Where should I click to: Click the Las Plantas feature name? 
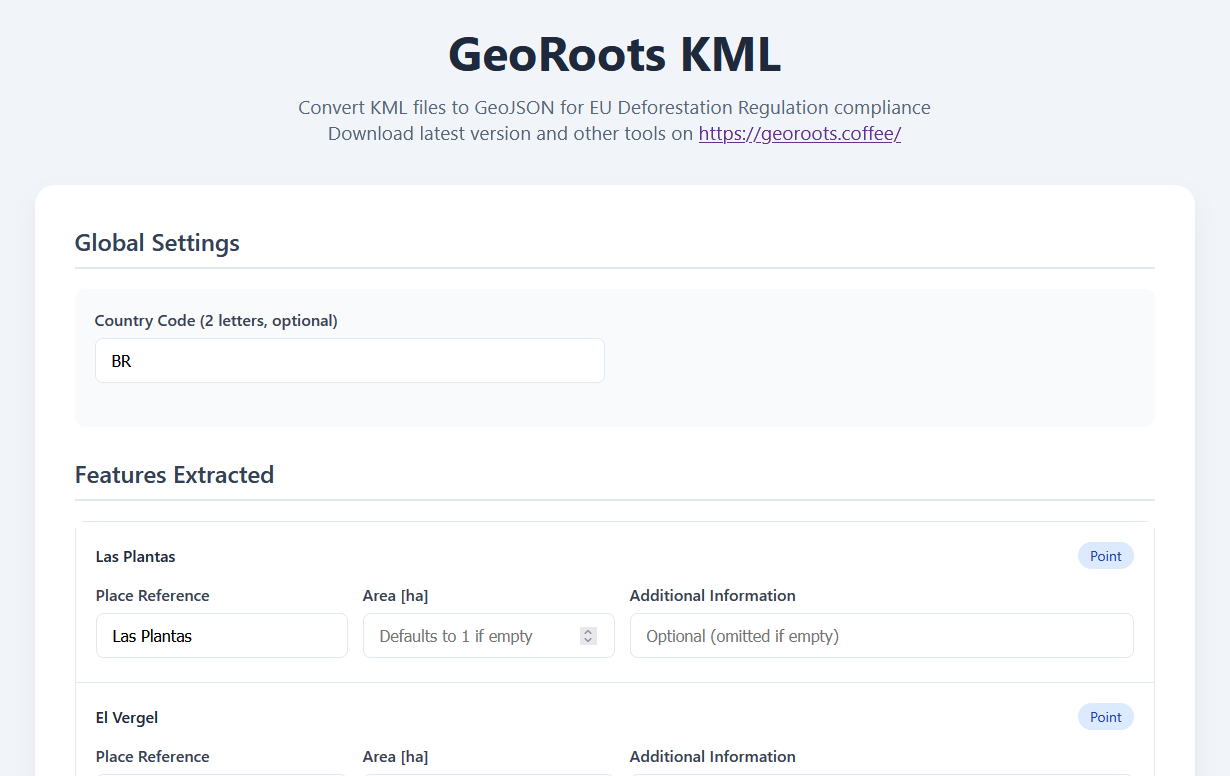tap(135, 557)
